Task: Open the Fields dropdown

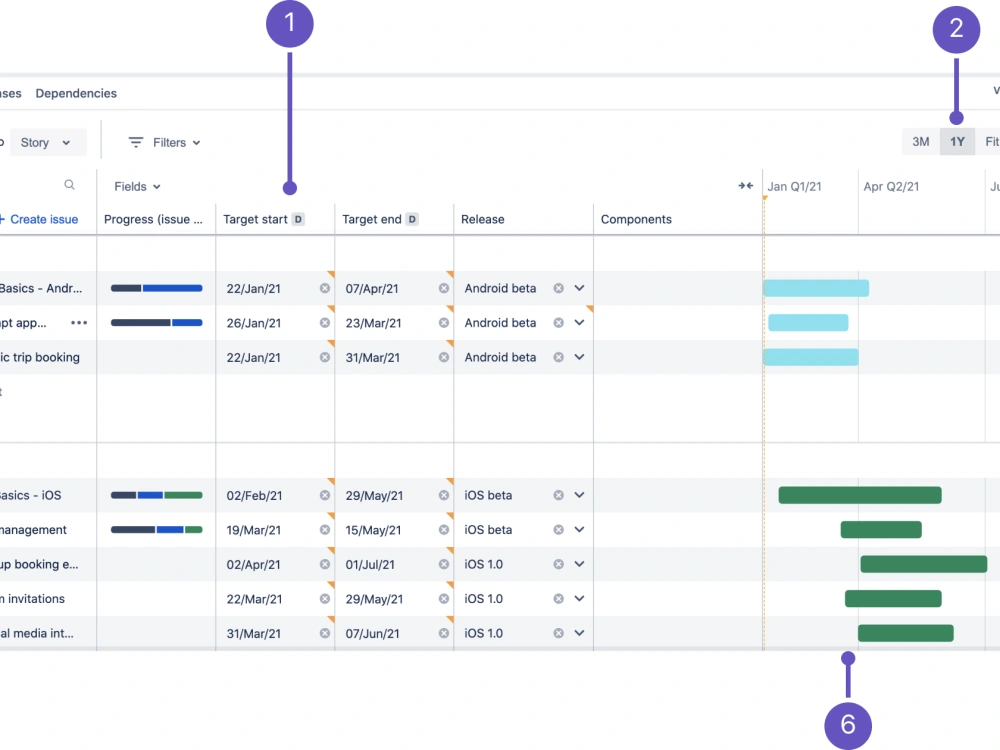Action: (136, 186)
